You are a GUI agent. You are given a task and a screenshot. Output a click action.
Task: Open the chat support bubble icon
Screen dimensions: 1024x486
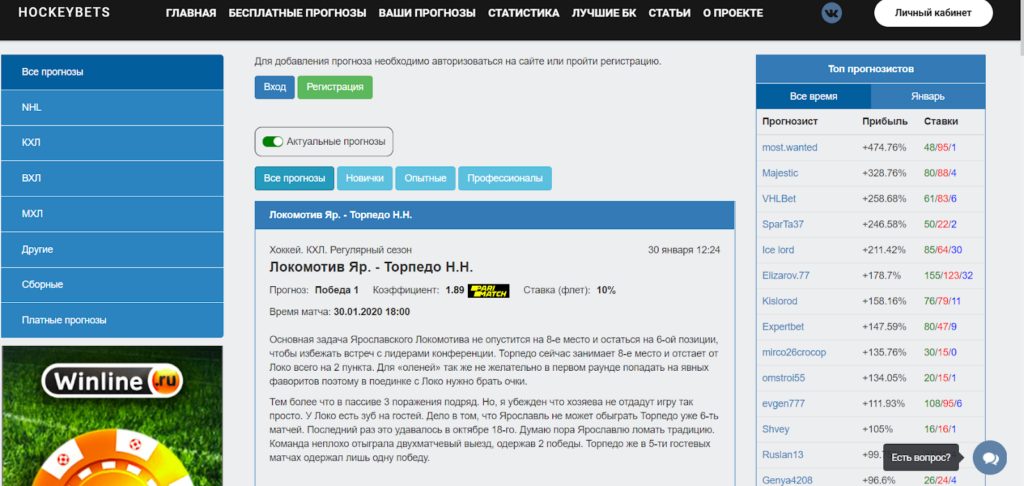(x=989, y=458)
